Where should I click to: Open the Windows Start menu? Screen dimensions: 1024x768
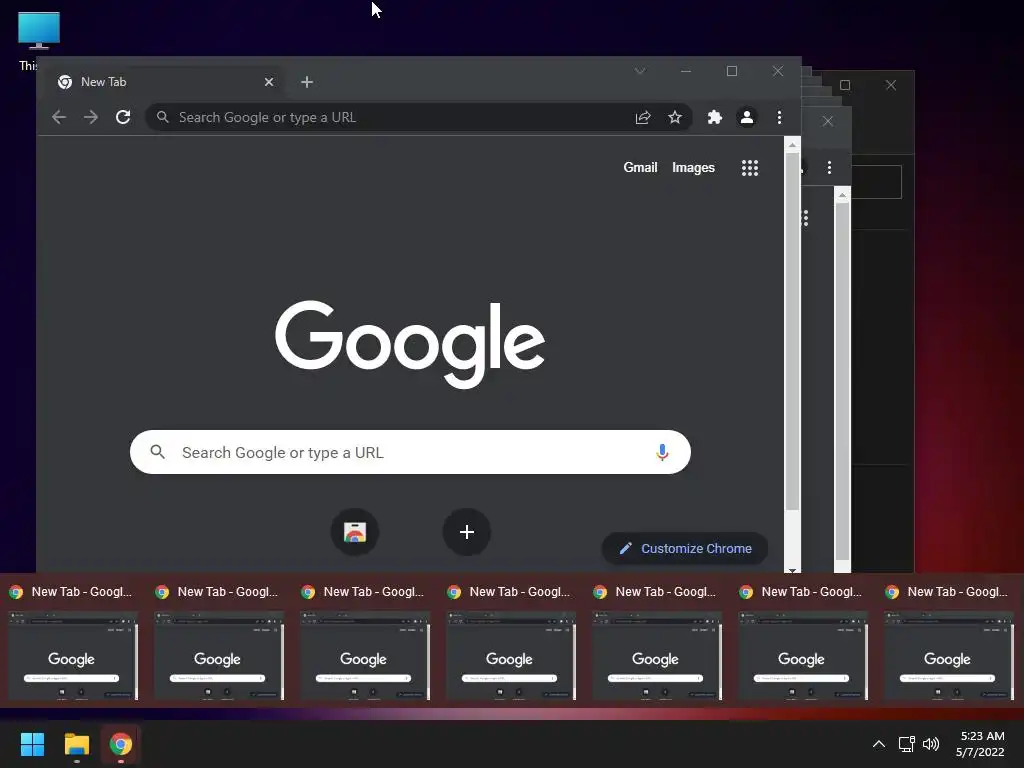[x=32, y=744]
